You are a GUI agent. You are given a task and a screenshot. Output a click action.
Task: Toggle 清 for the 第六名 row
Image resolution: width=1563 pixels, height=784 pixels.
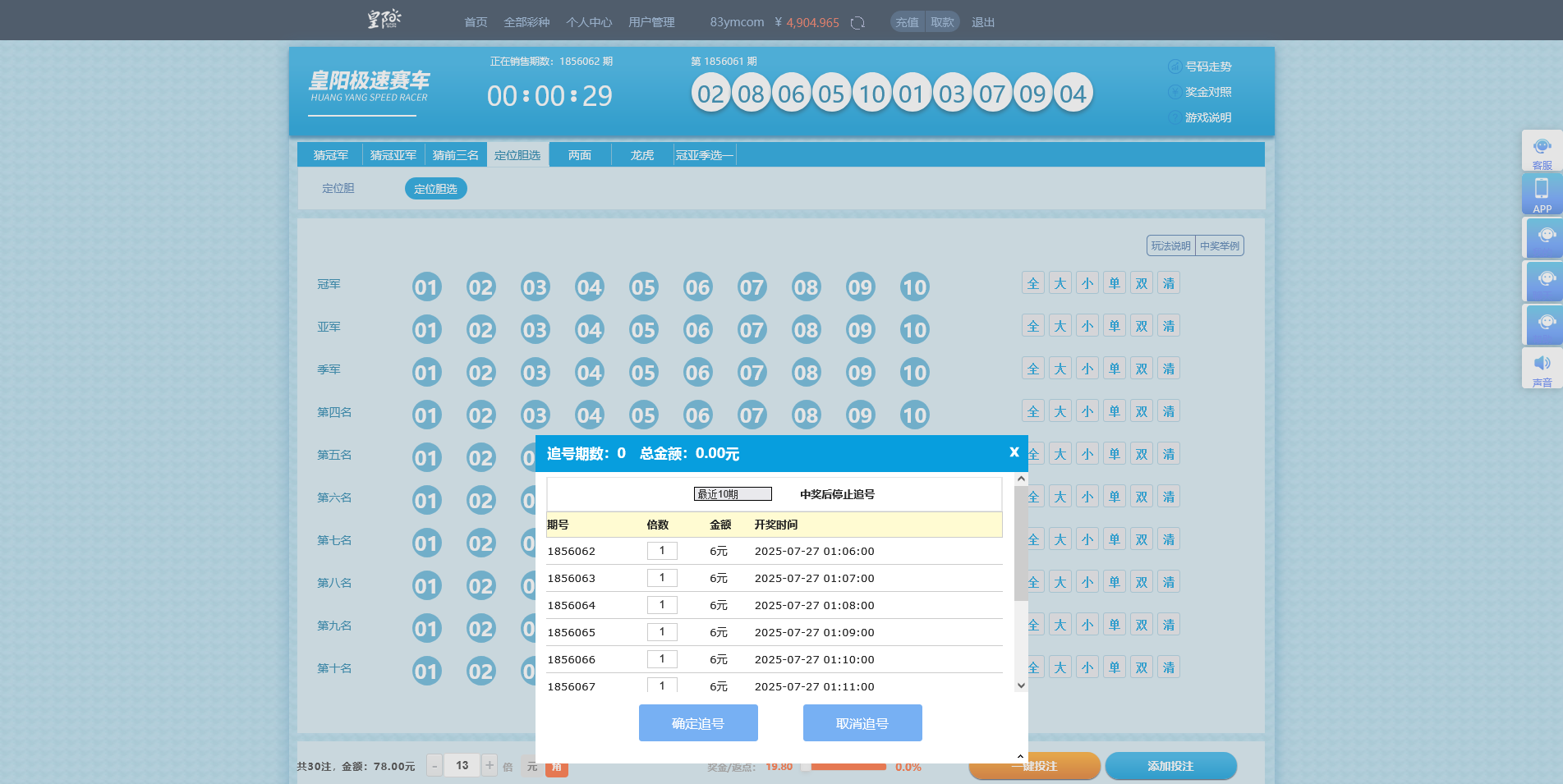(x=1169, y=497)
